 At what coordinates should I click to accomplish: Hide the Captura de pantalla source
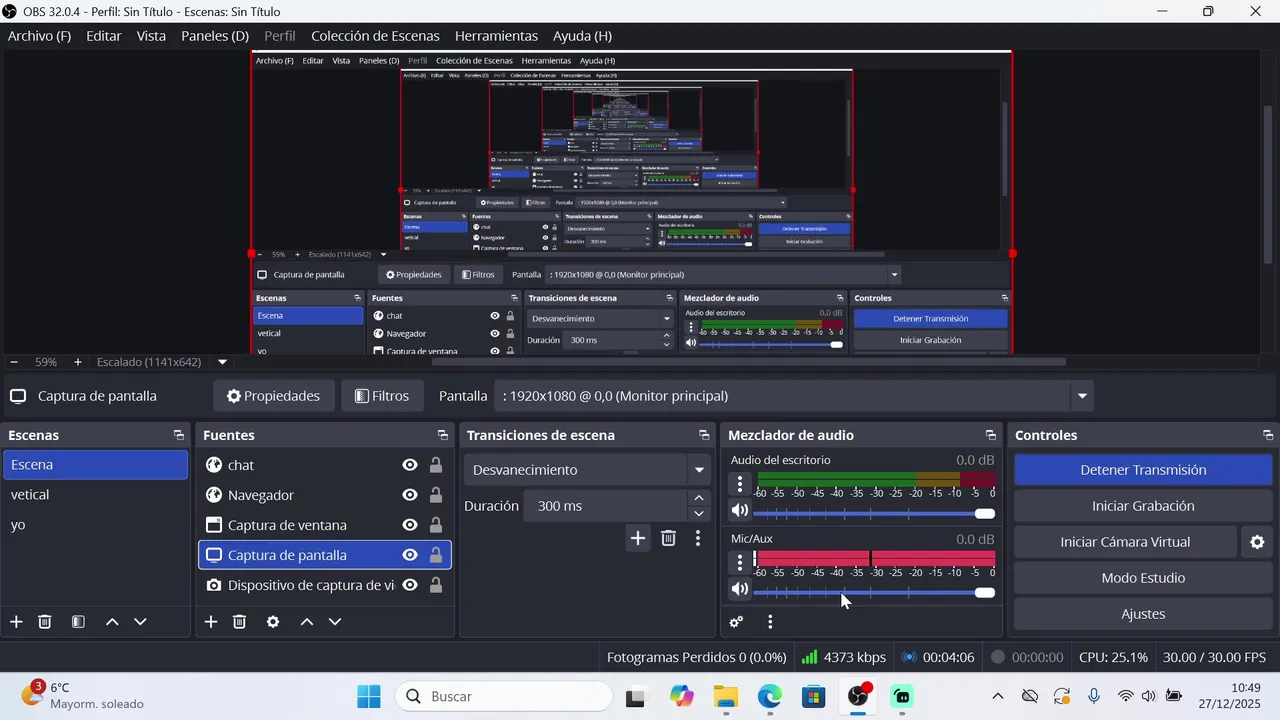[410, 555]
